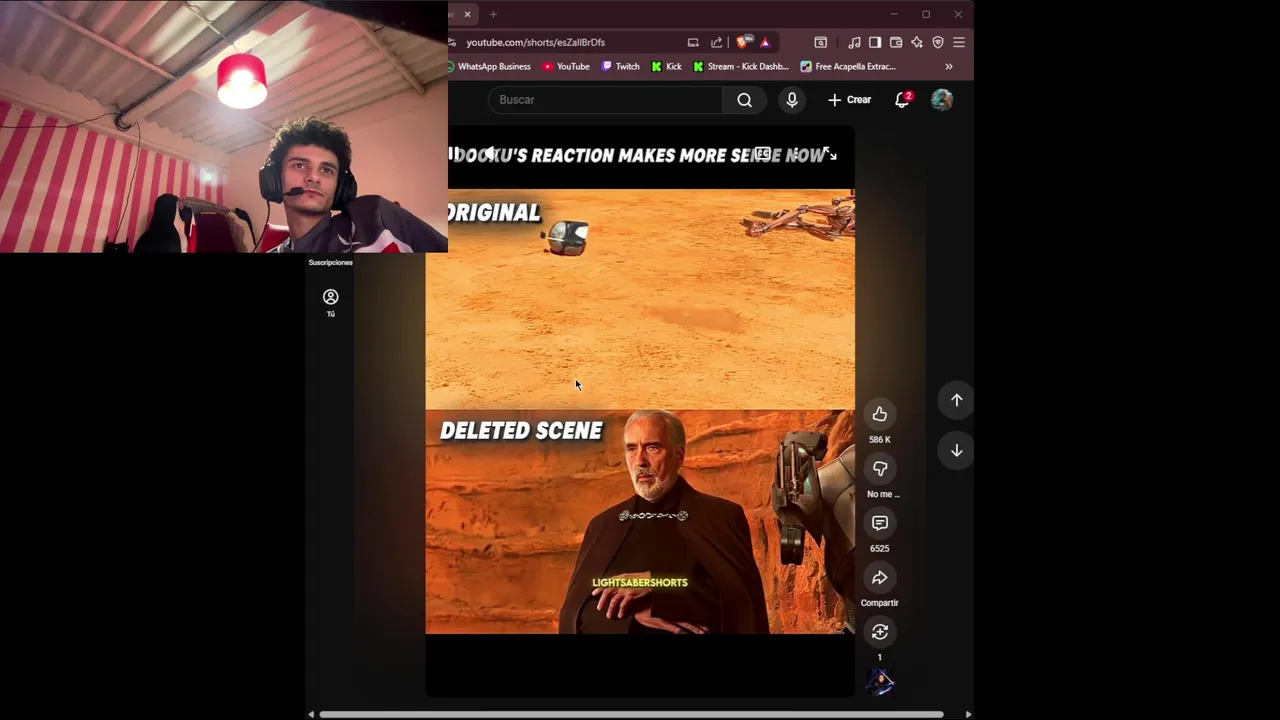Image resolution: width=1280 pixels, height=720 pixels.
Task: Like the short using the thumbs up
Action: coord(880,414)
